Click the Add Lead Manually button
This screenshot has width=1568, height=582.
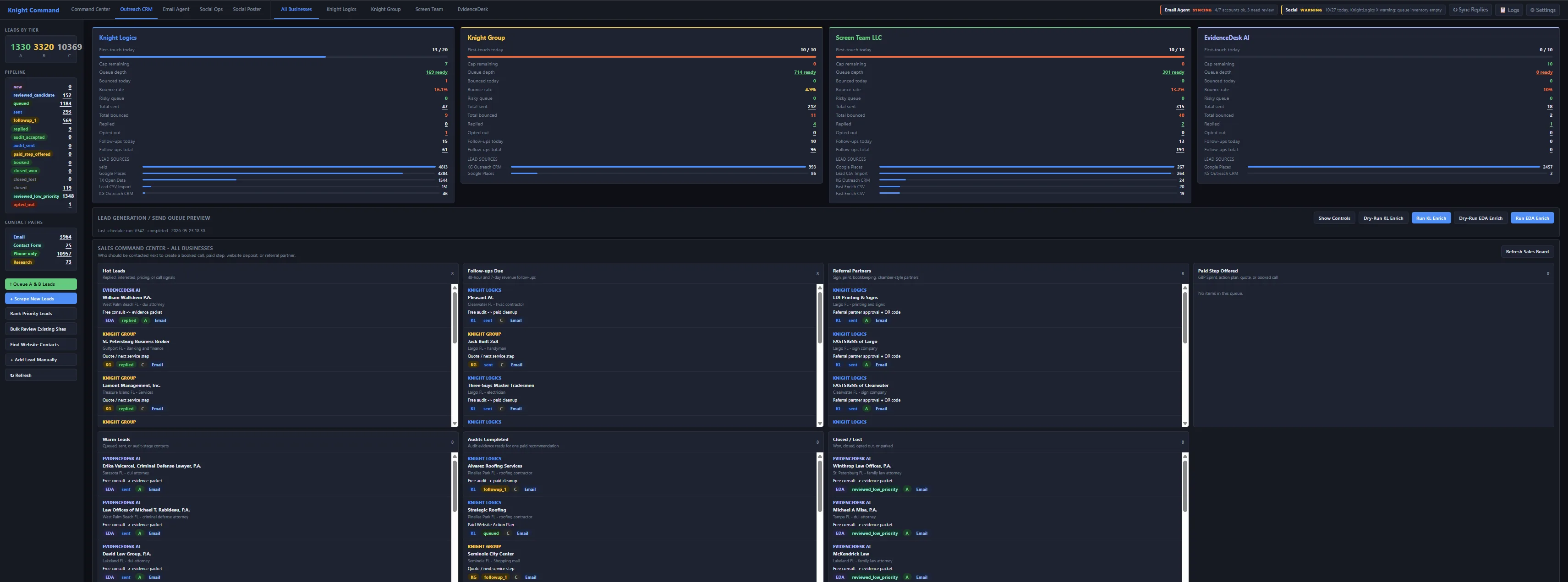[x=41, y=360]
